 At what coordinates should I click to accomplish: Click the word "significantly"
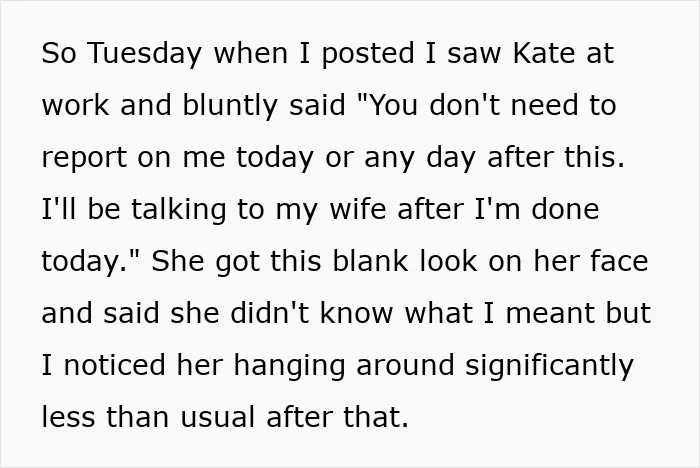click(x=549, y=367)
